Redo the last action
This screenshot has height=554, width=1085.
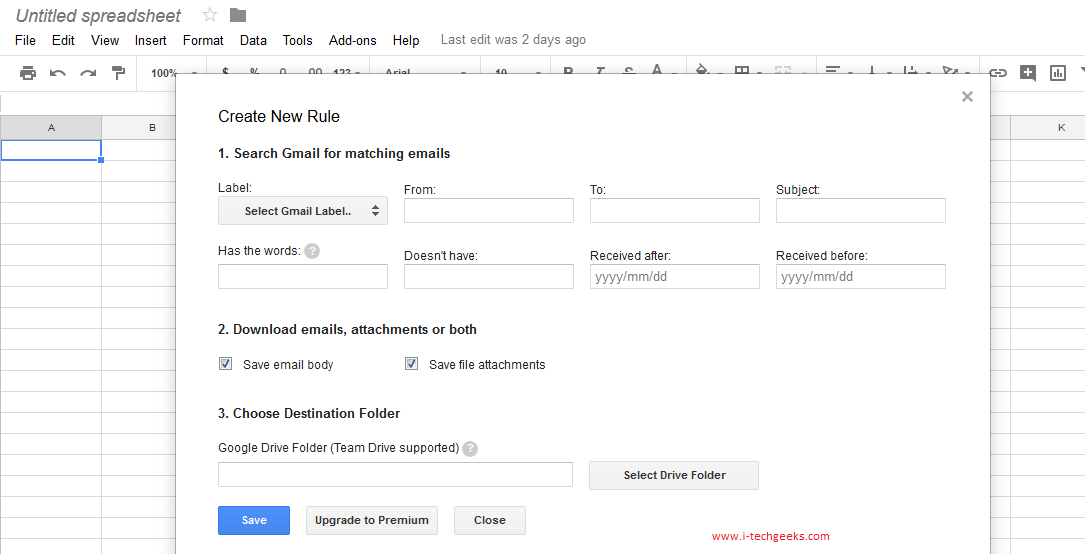(88, 73)
